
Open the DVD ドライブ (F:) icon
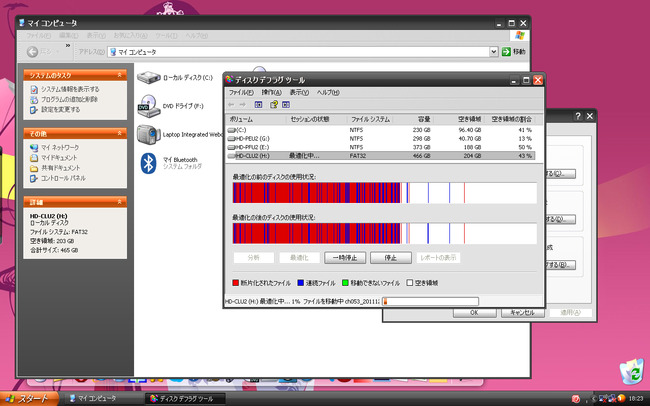[148, 106]
